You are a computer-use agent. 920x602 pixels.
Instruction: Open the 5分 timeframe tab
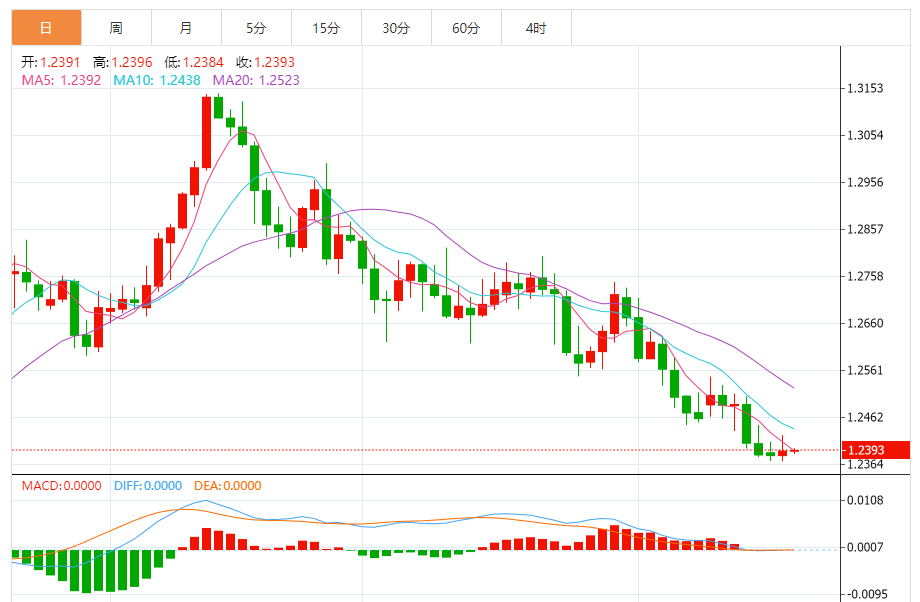256,28
